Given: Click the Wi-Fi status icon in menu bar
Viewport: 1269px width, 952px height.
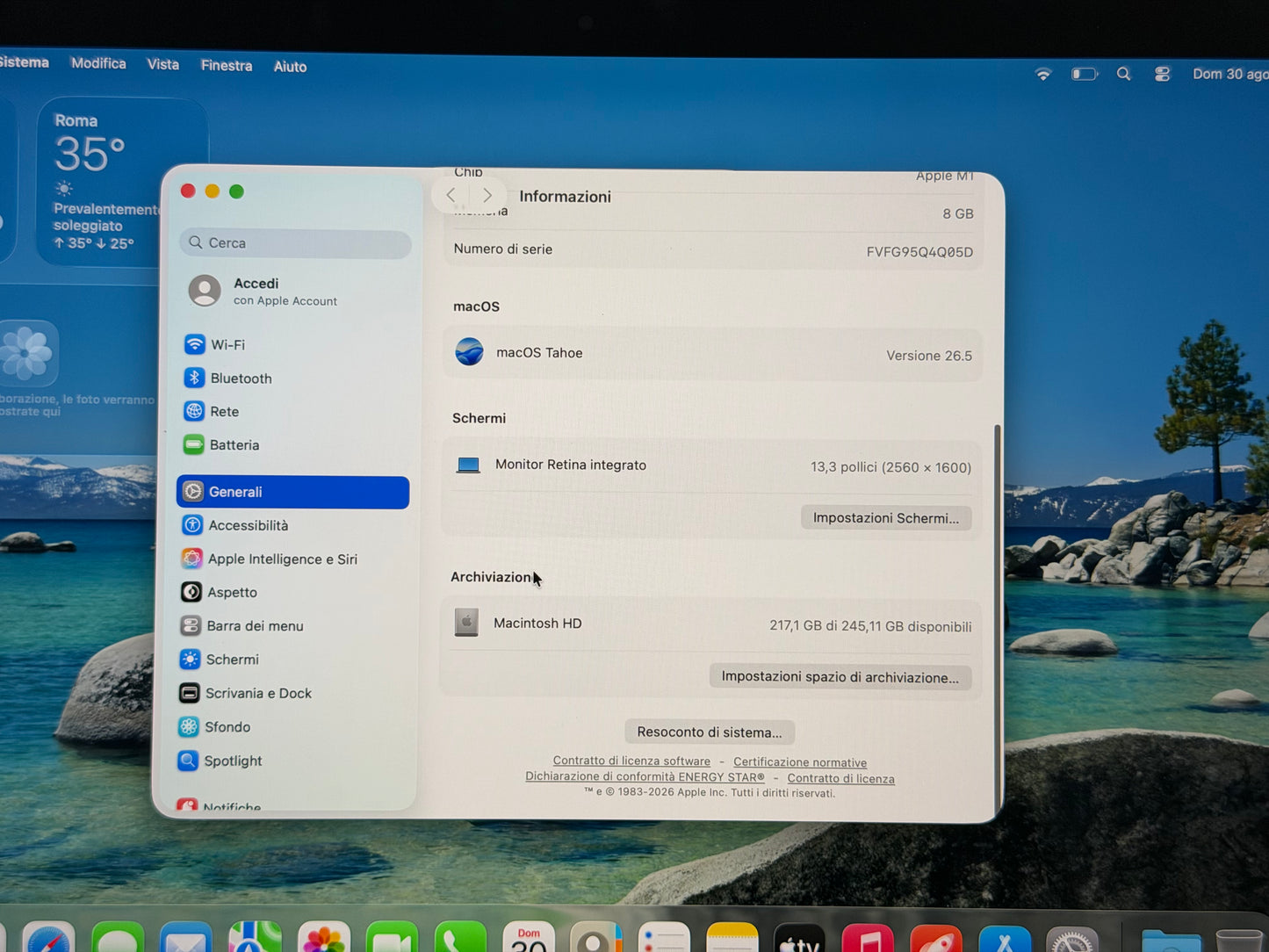Looking at the screenshot, I should coord(1043,74).
